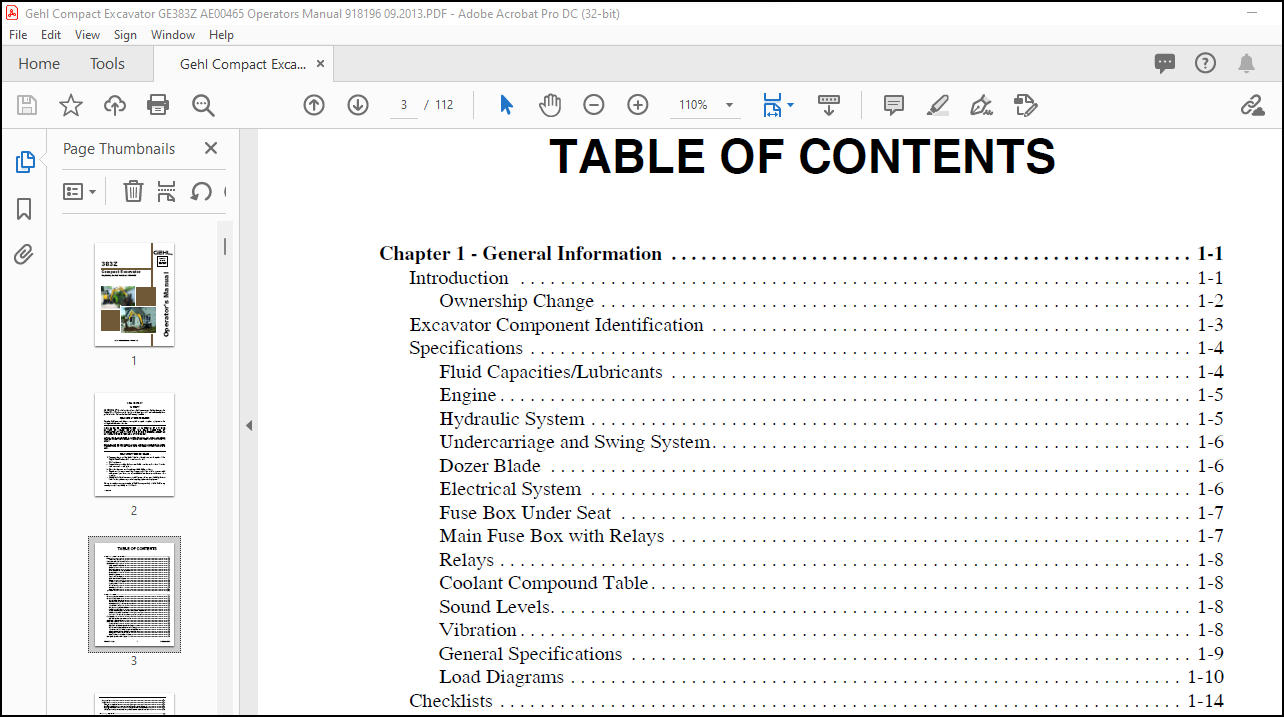The width and height of the screenshot is (1284, 717).
Task: Select page 2 thumbnail
Action: [x=134, y=444]
